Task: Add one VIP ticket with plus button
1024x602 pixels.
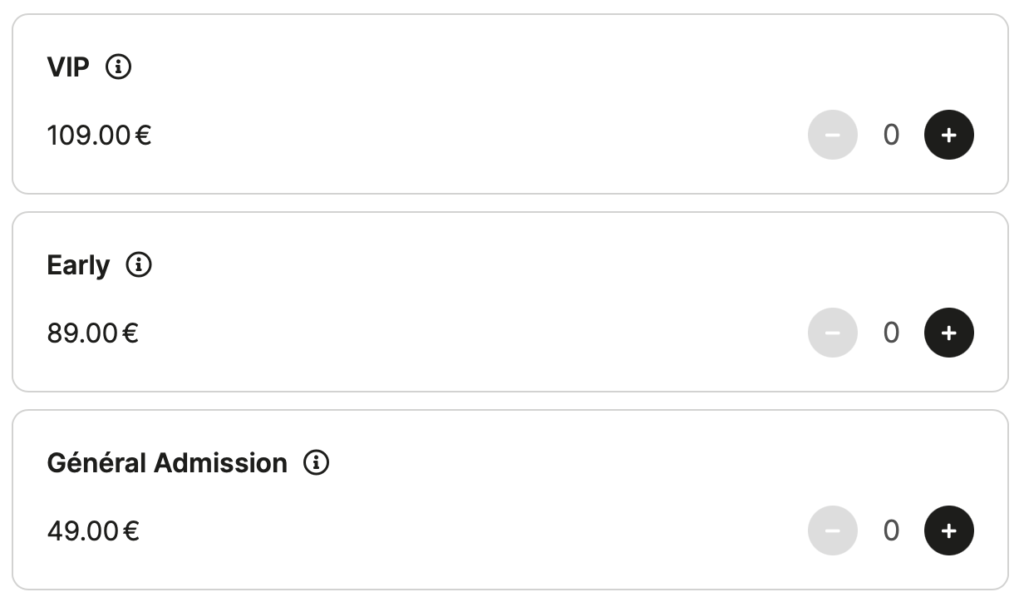Action: tap(948, 135)
